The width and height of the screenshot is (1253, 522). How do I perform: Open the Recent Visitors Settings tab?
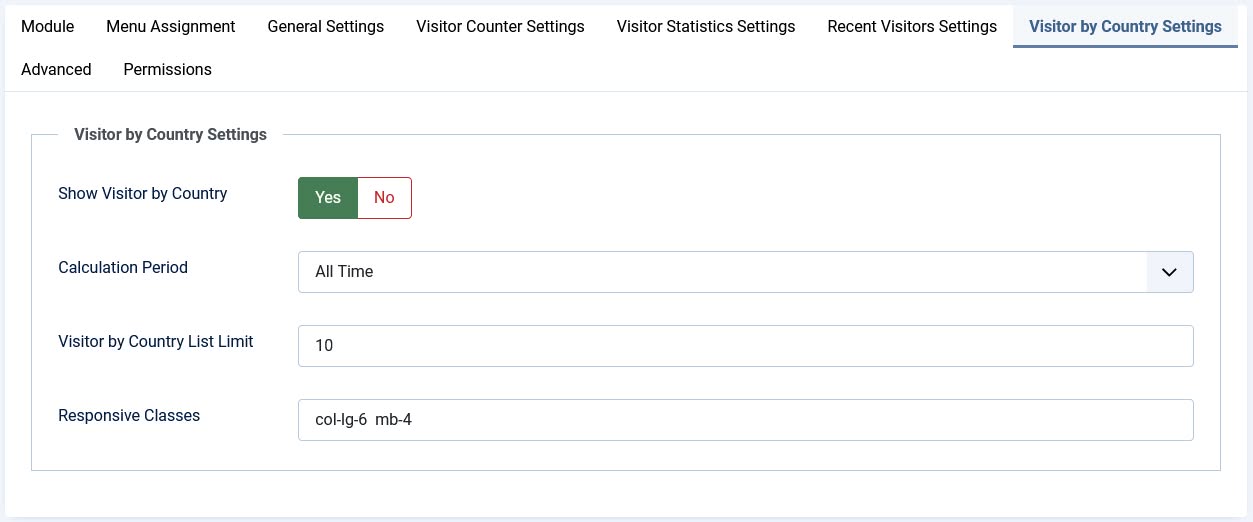point(912,26)
